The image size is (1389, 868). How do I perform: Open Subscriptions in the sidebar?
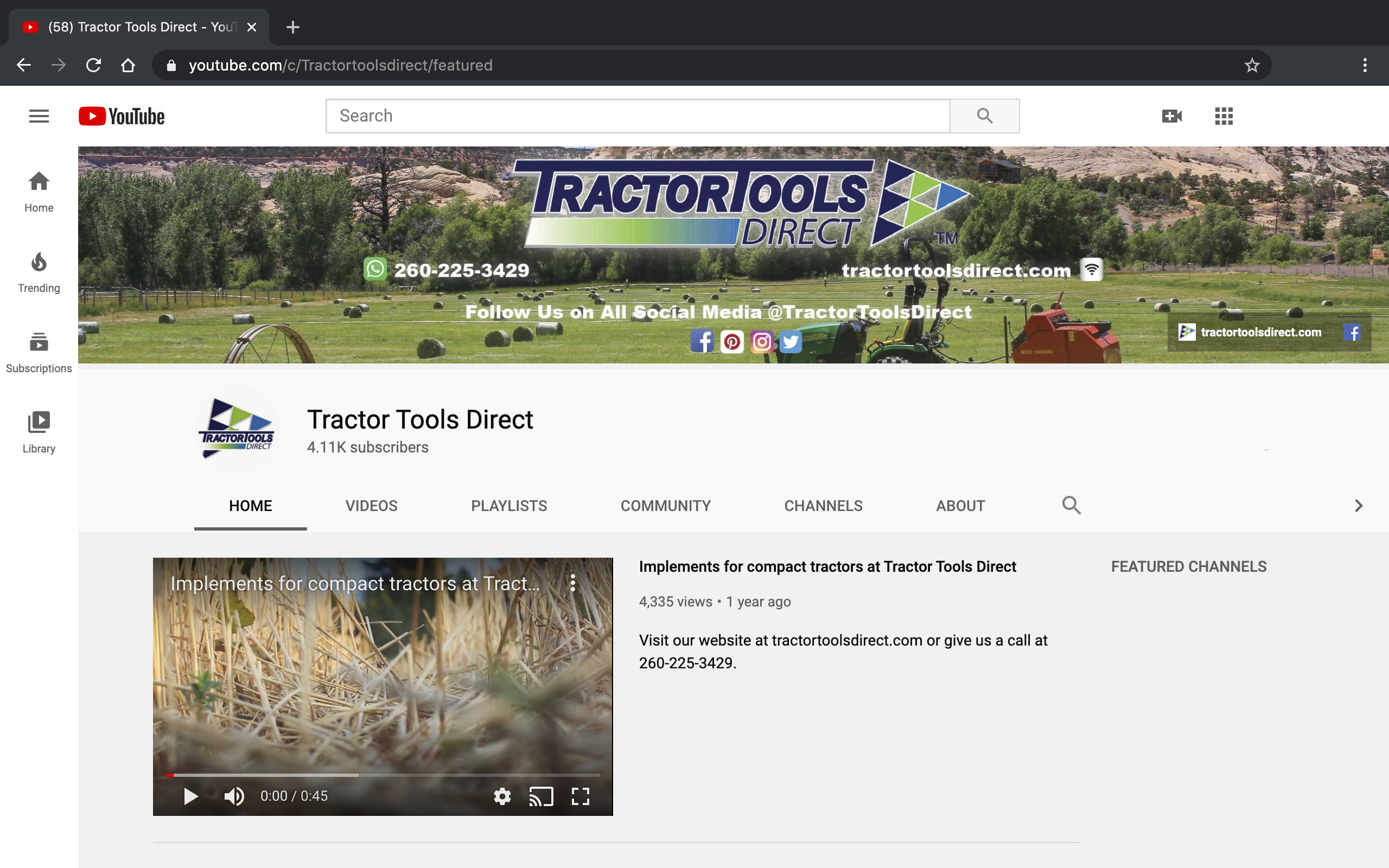point(39,353)
